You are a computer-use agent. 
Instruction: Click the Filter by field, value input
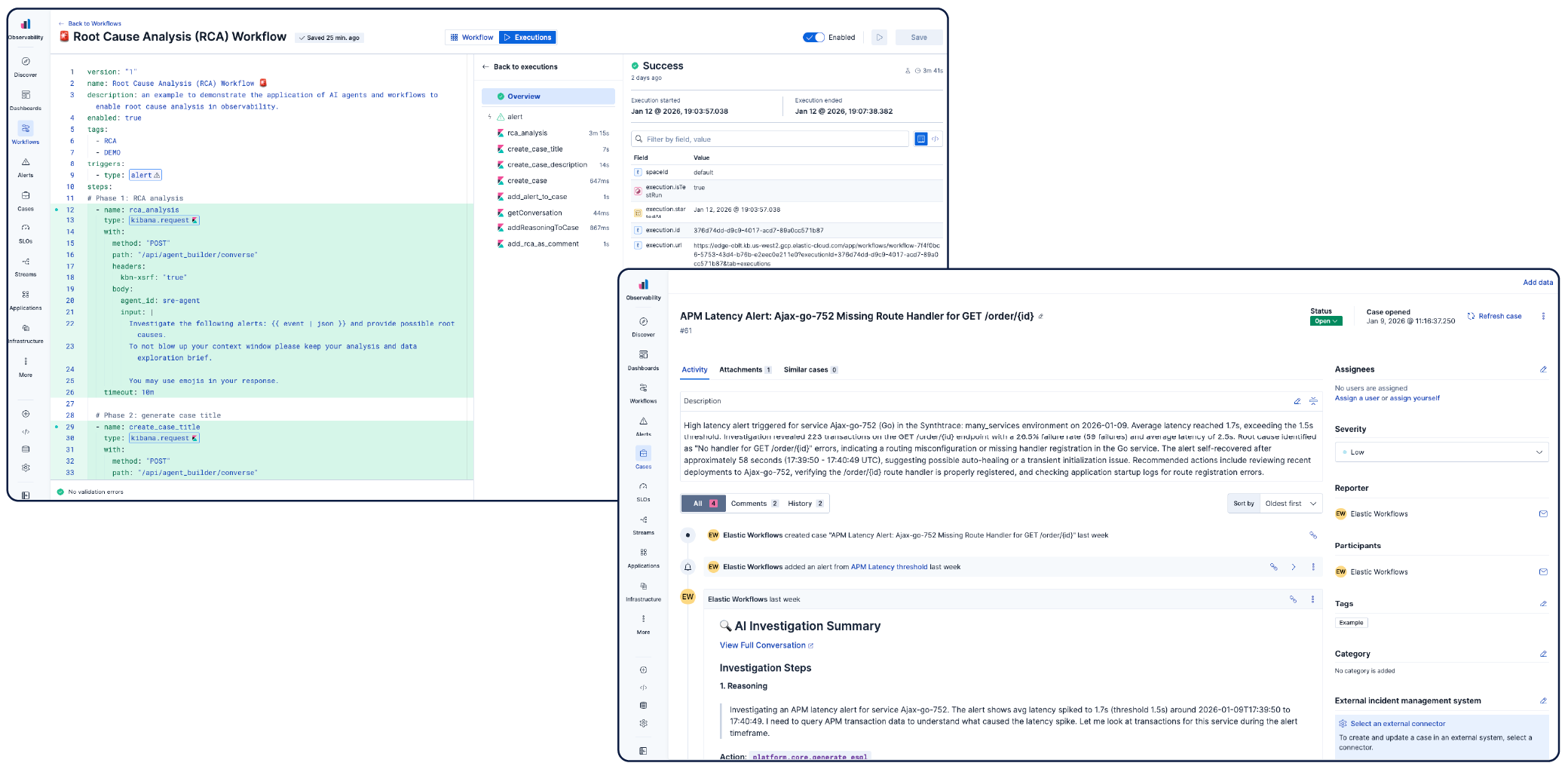pos(770,139)
